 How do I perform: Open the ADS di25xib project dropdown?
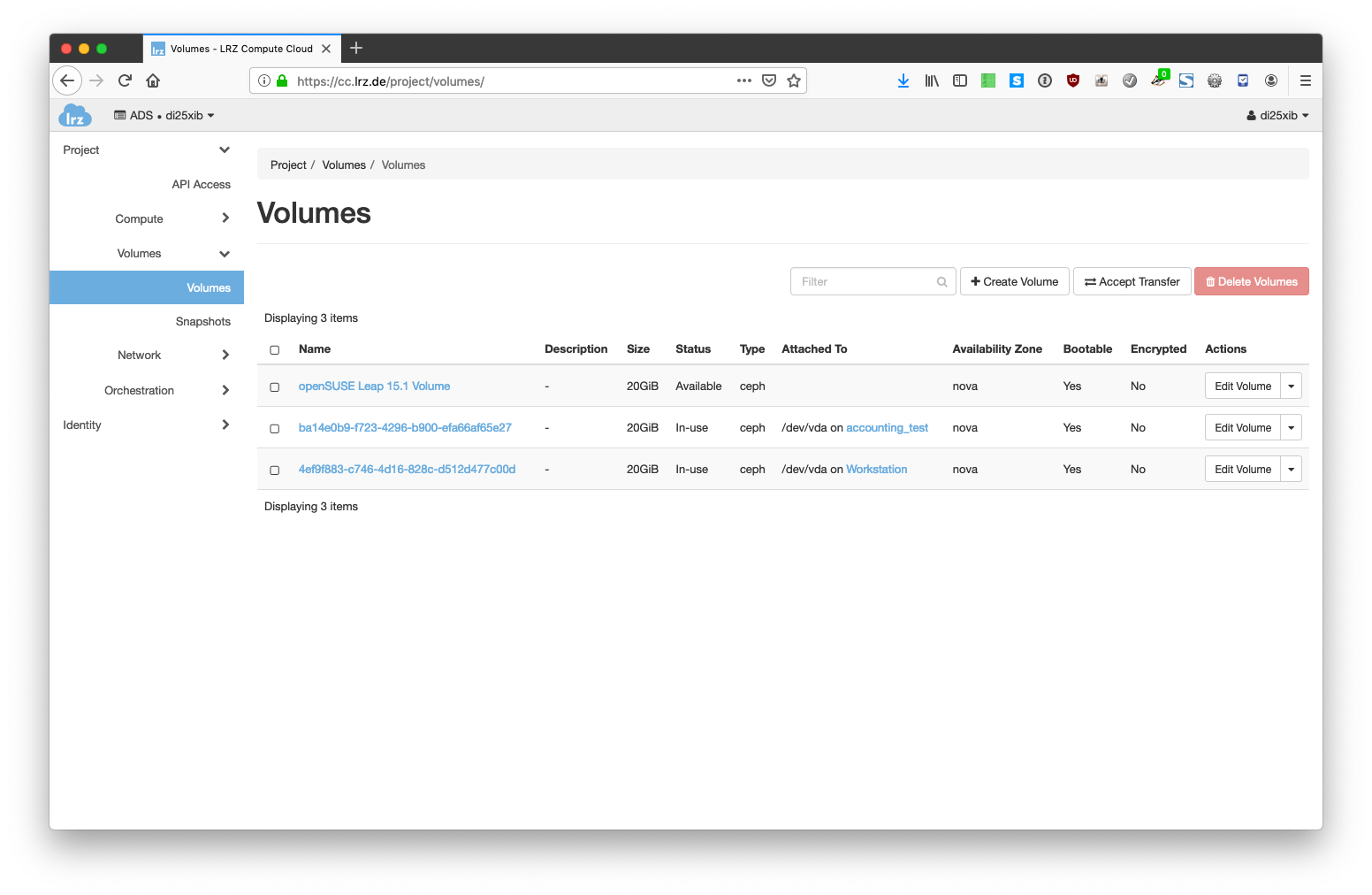pos(164,116)
